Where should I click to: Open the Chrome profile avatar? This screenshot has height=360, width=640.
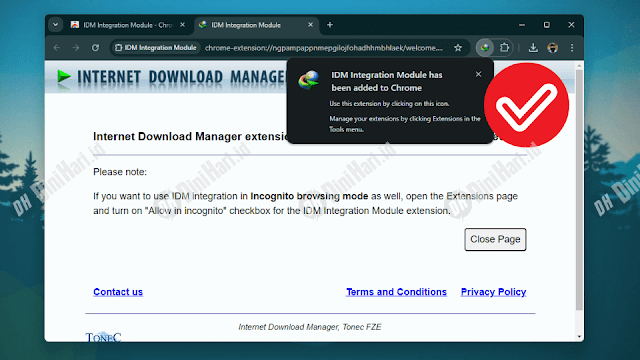click(x=553, y=48)
